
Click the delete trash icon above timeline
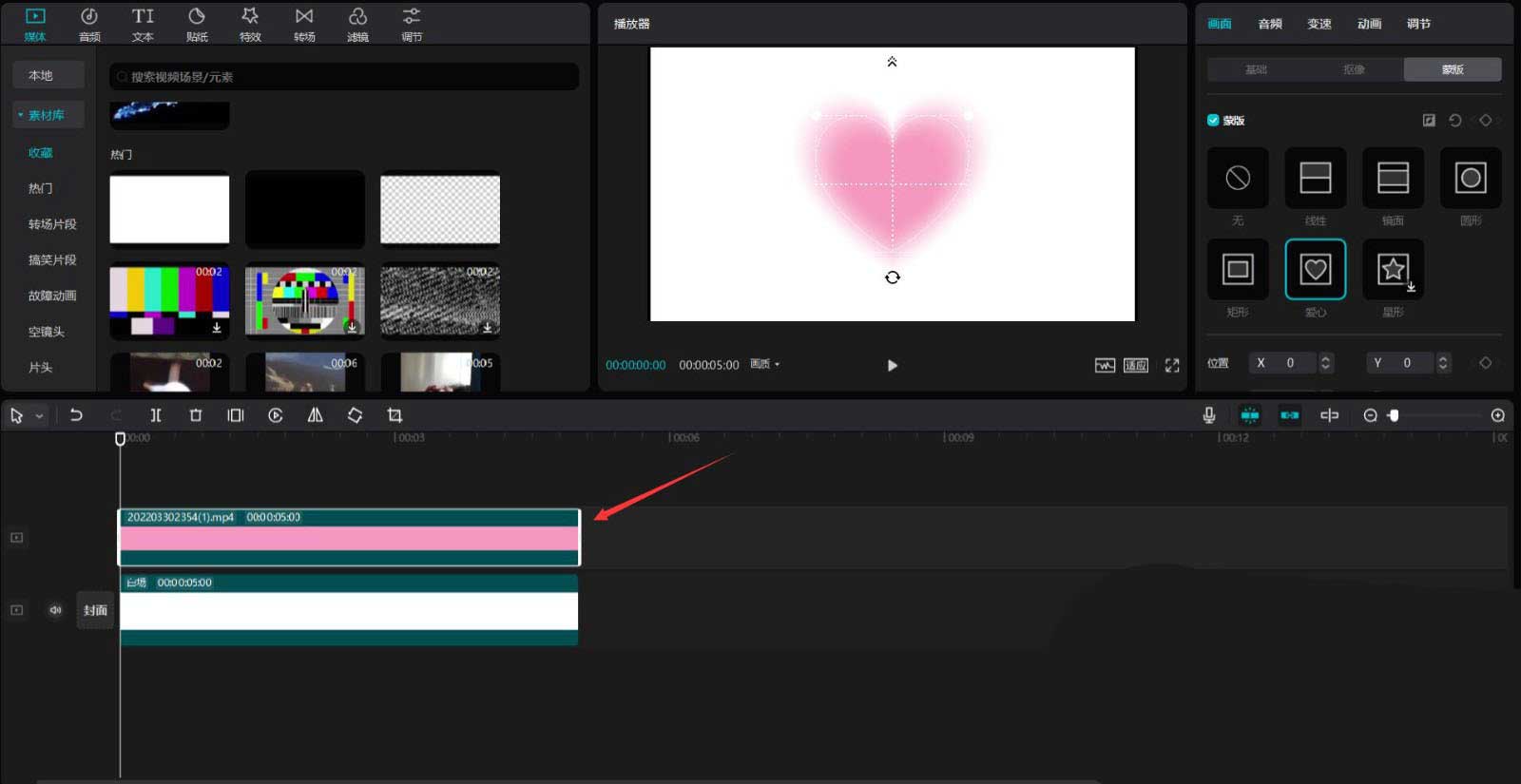coord(196,415)
